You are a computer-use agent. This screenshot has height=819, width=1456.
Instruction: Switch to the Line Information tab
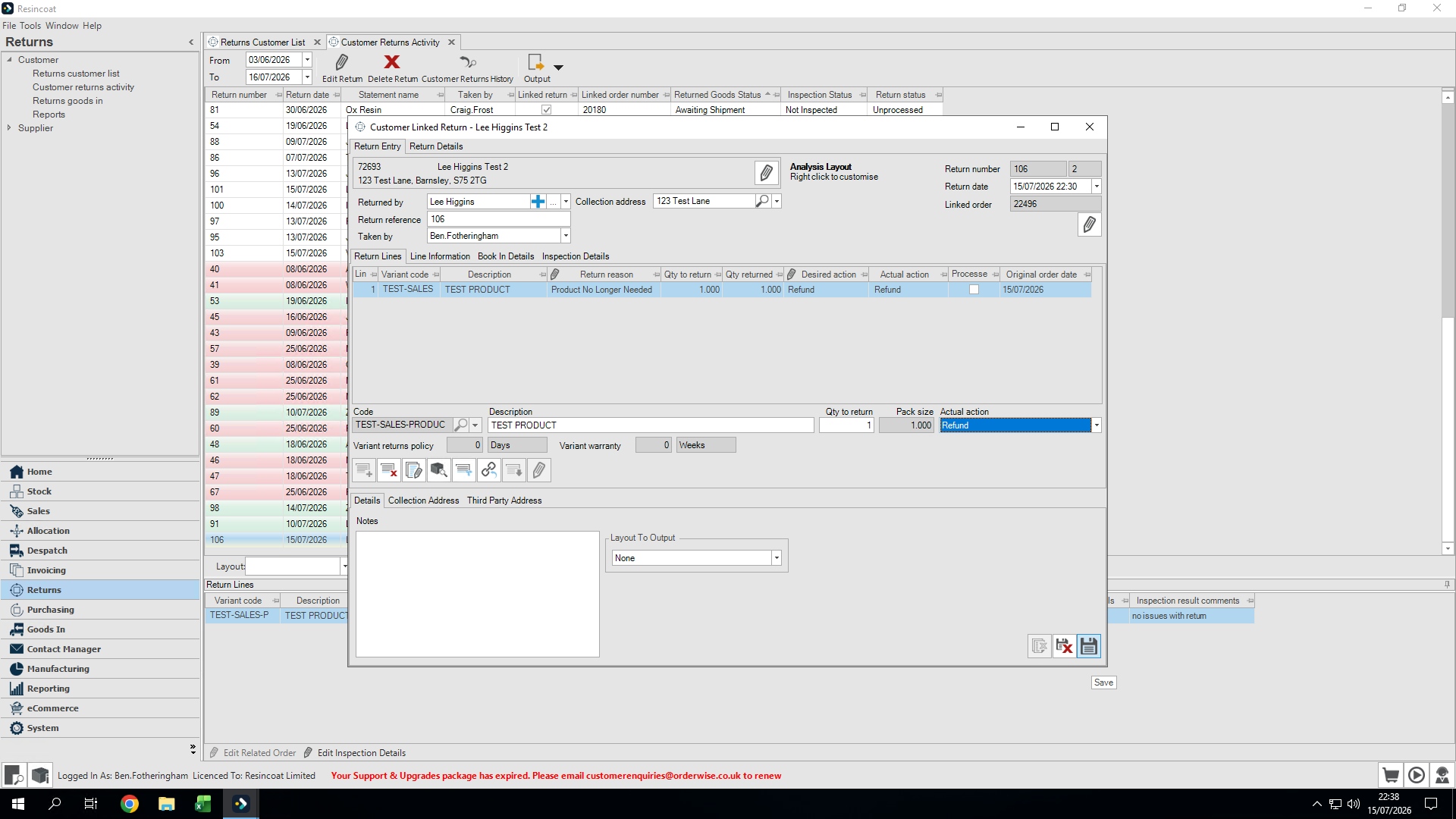(x=440, y=256)
